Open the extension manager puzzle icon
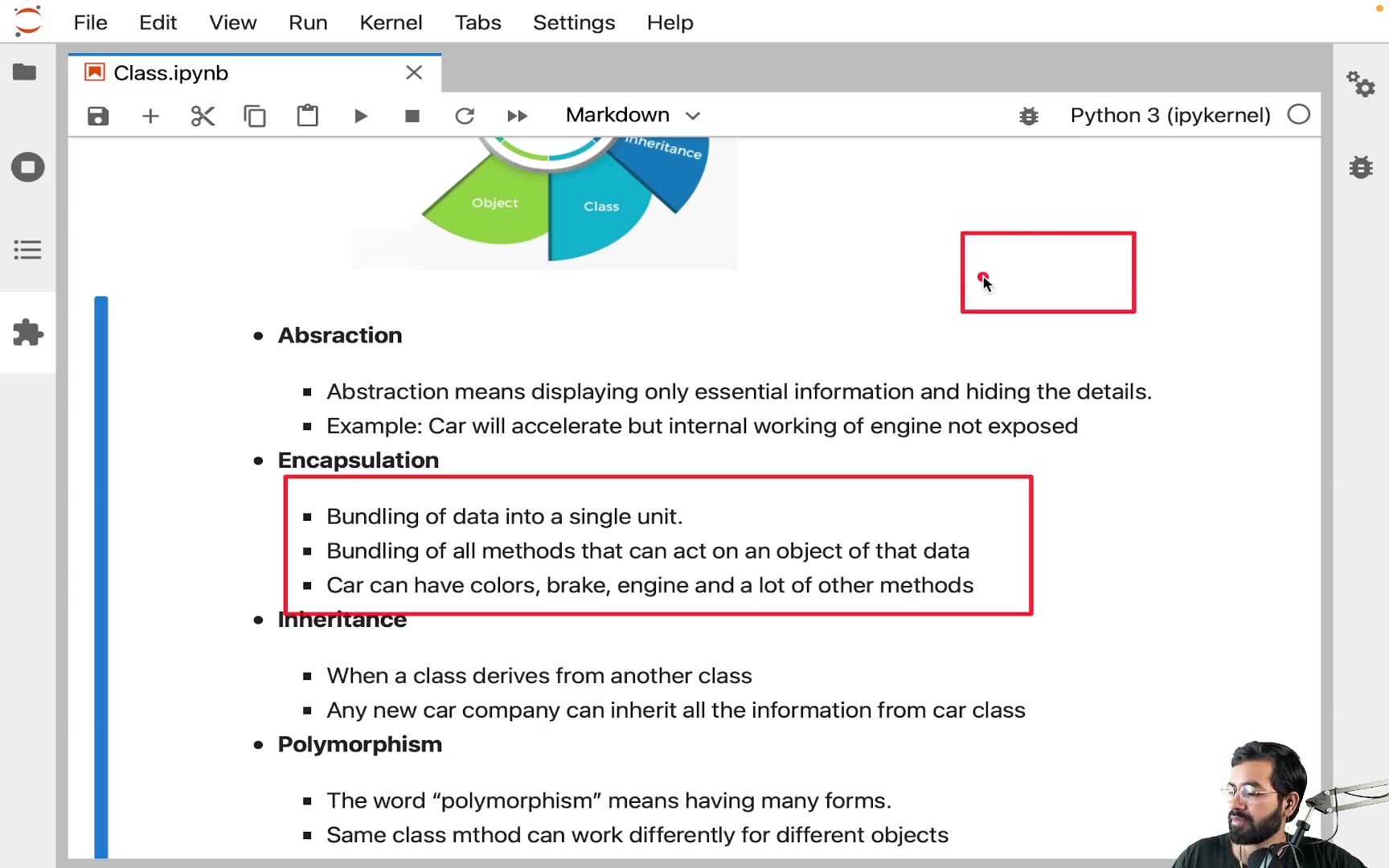The height and width of the screenshot is (868, 1389). click(27, 332)
